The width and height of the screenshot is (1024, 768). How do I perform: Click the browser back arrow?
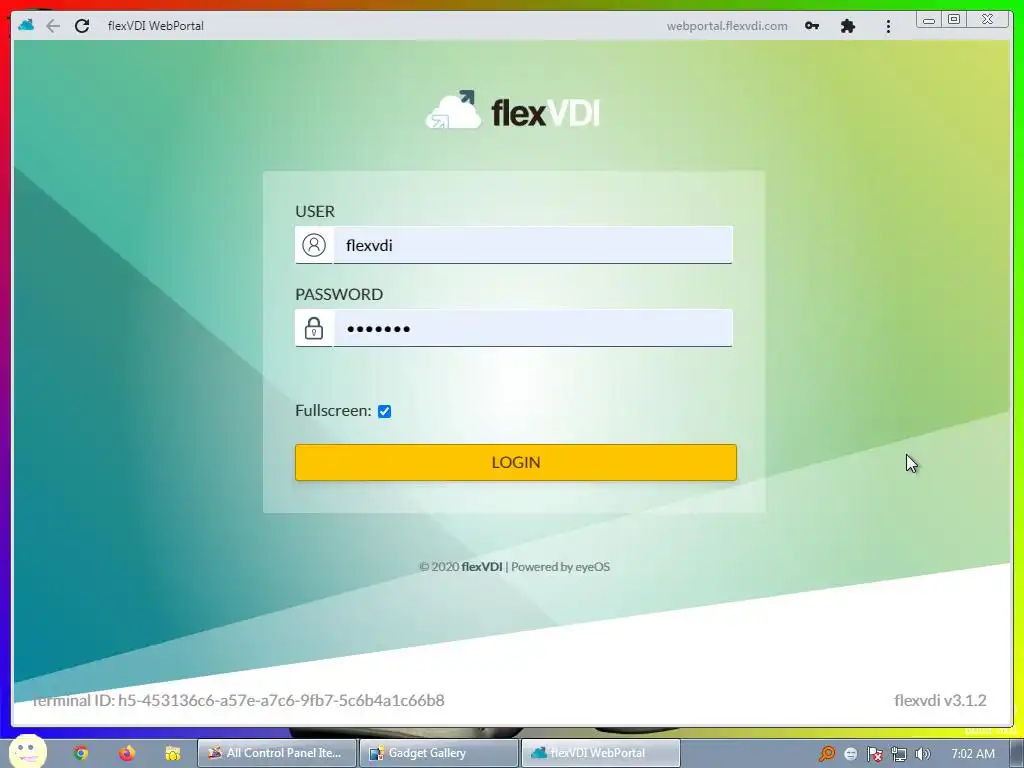(x=53, y=26)
